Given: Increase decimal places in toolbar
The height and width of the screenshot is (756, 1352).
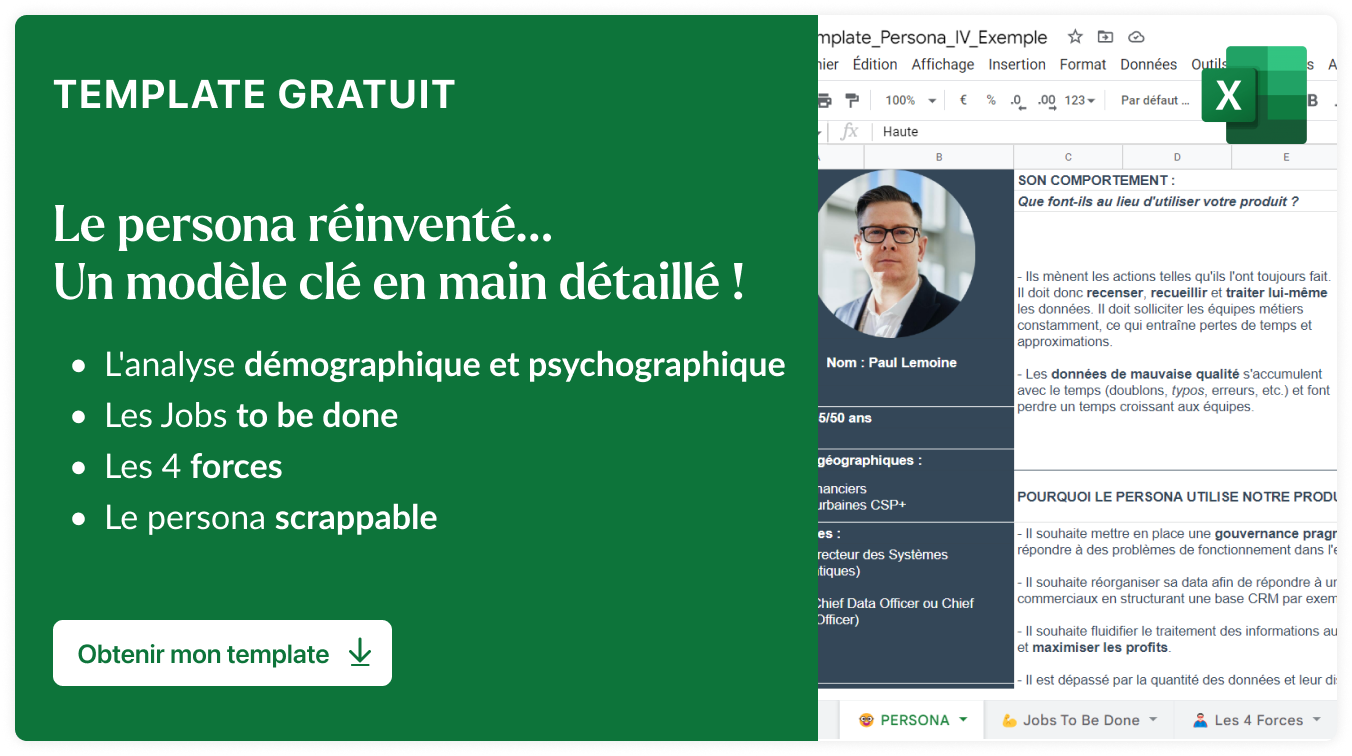Looking at the screenshot, I should click(1047, 100).
